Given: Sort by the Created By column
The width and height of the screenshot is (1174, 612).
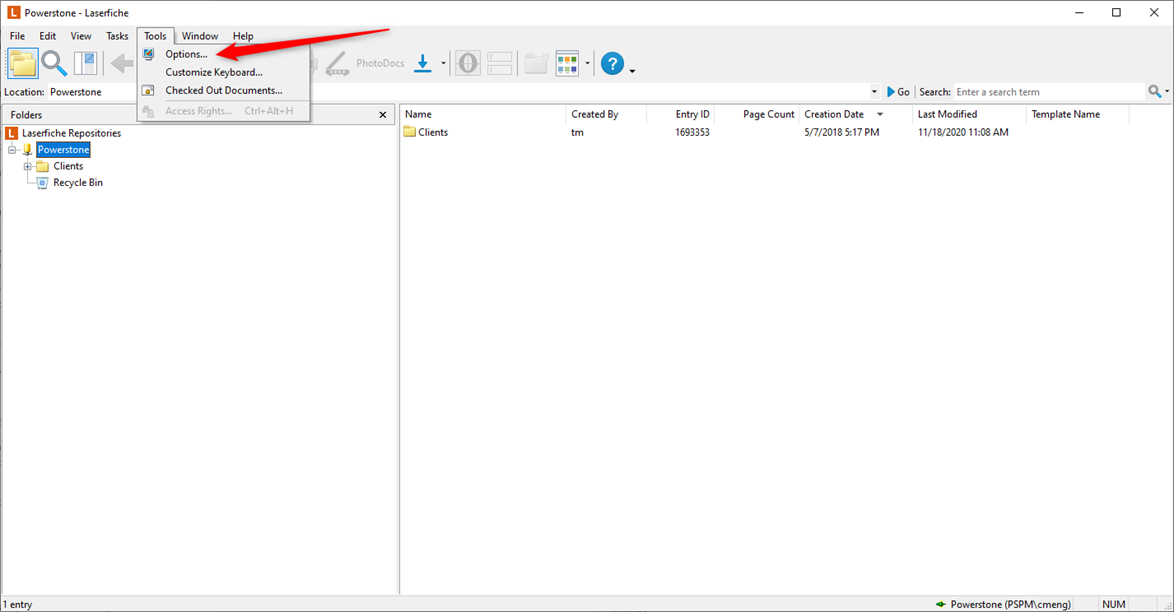Looking at the screenshot, I should 606,114.
